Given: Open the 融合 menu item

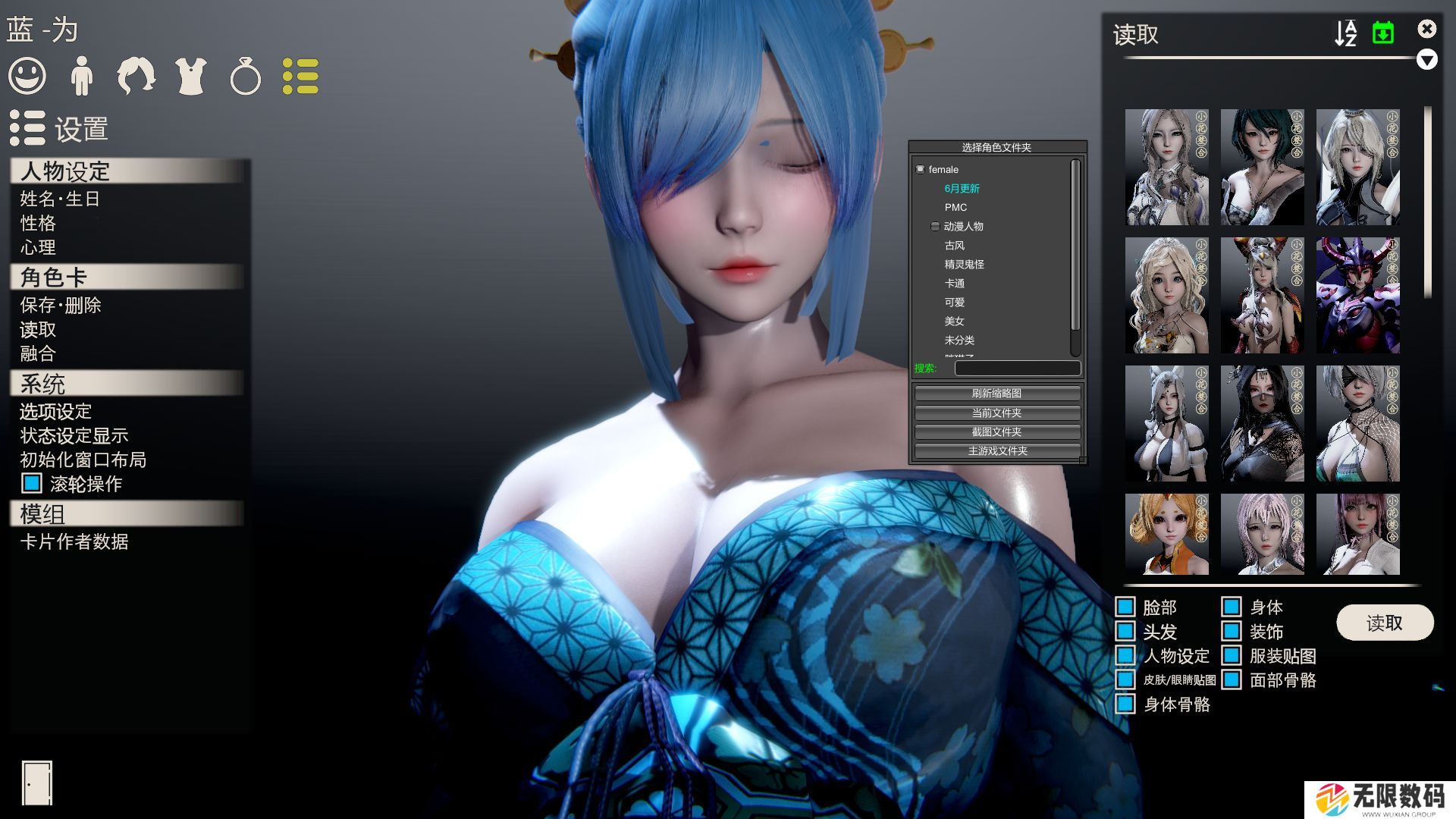Looking at the screenshot, I should (38, 353).
